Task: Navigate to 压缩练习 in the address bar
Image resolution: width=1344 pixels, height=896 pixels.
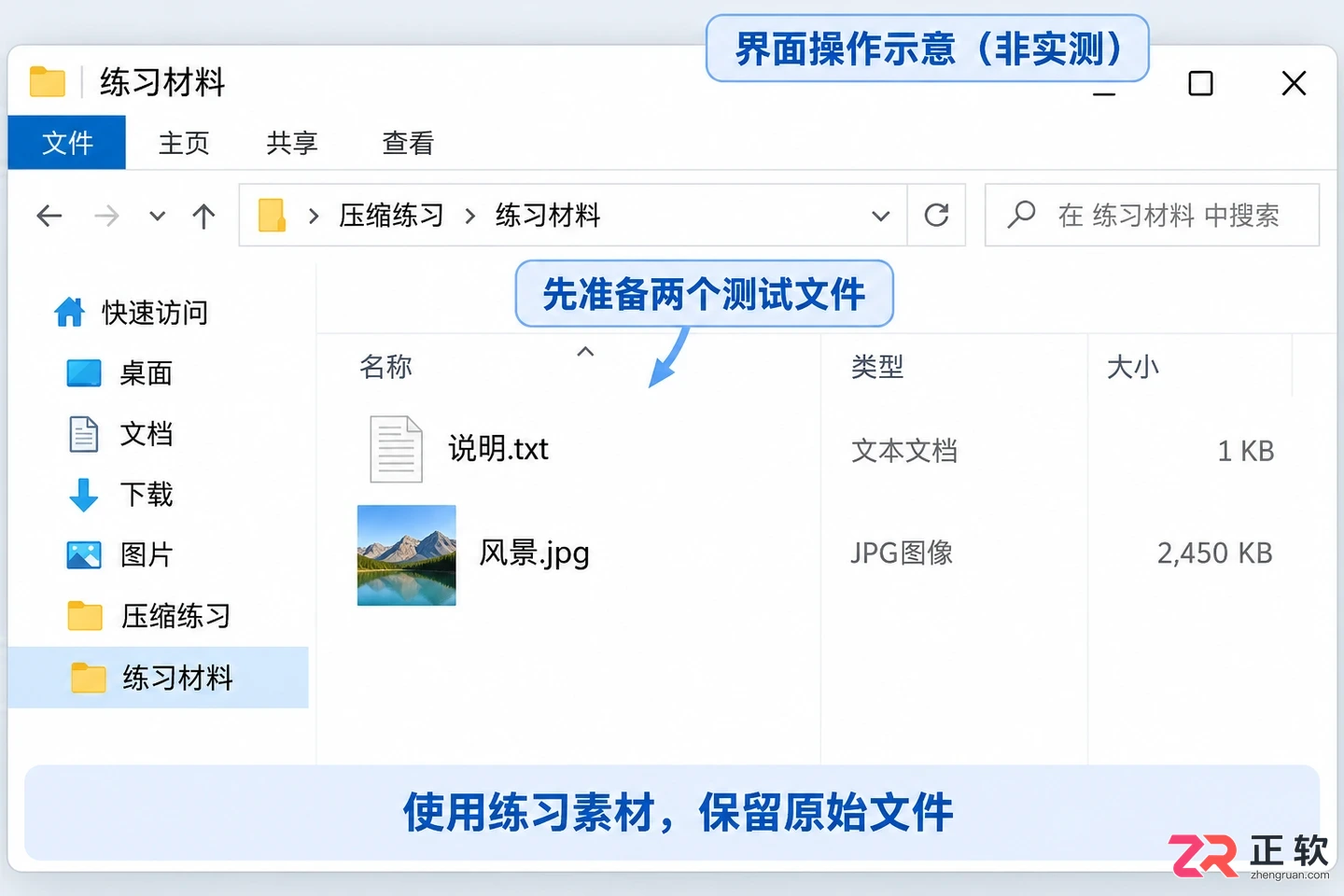Action: tap(391, 216)
